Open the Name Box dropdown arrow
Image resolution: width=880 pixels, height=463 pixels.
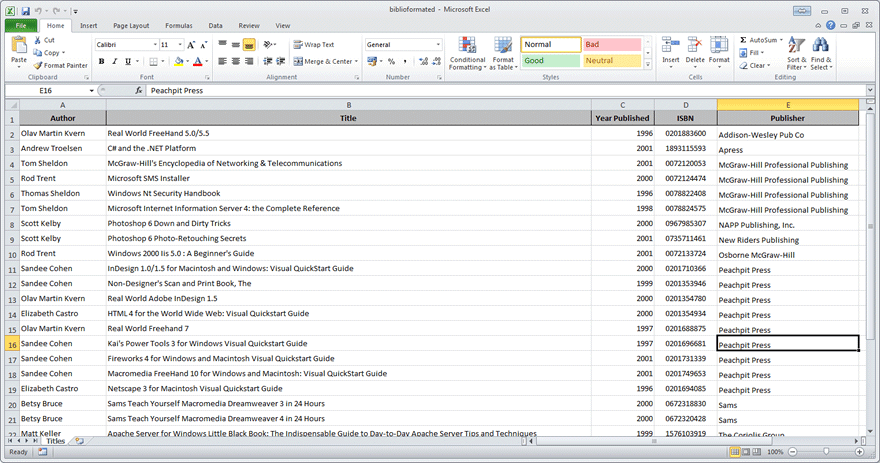91,90
